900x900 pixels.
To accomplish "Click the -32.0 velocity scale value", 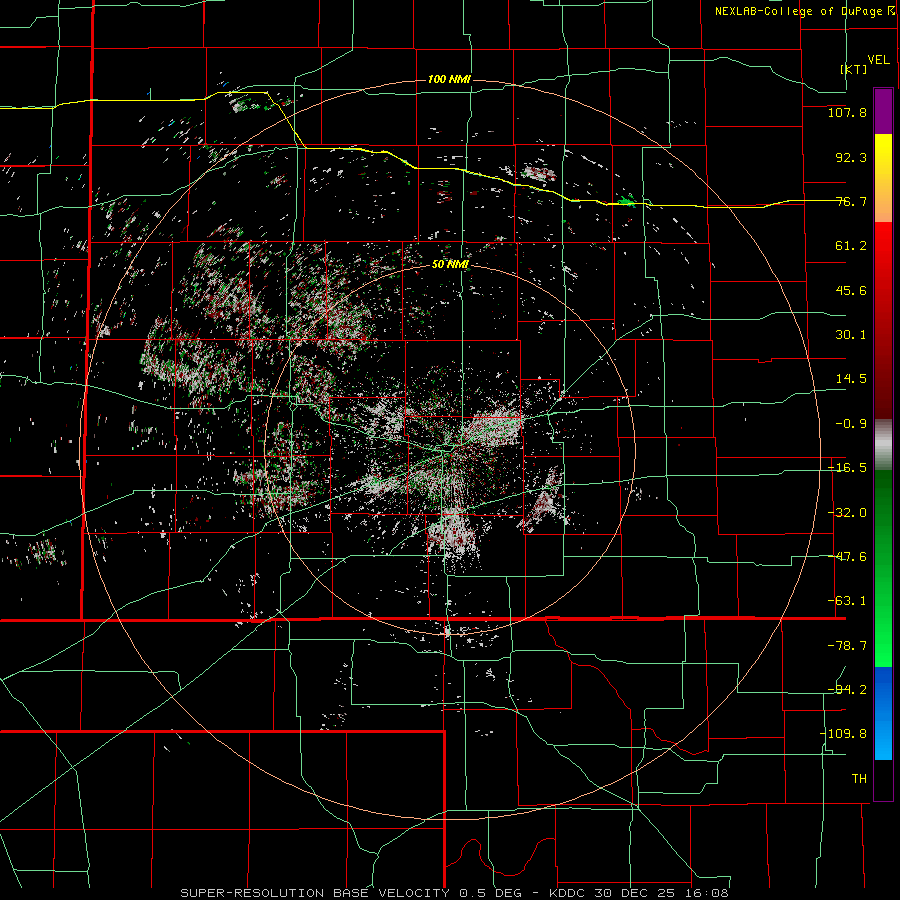I will point(847,513).
